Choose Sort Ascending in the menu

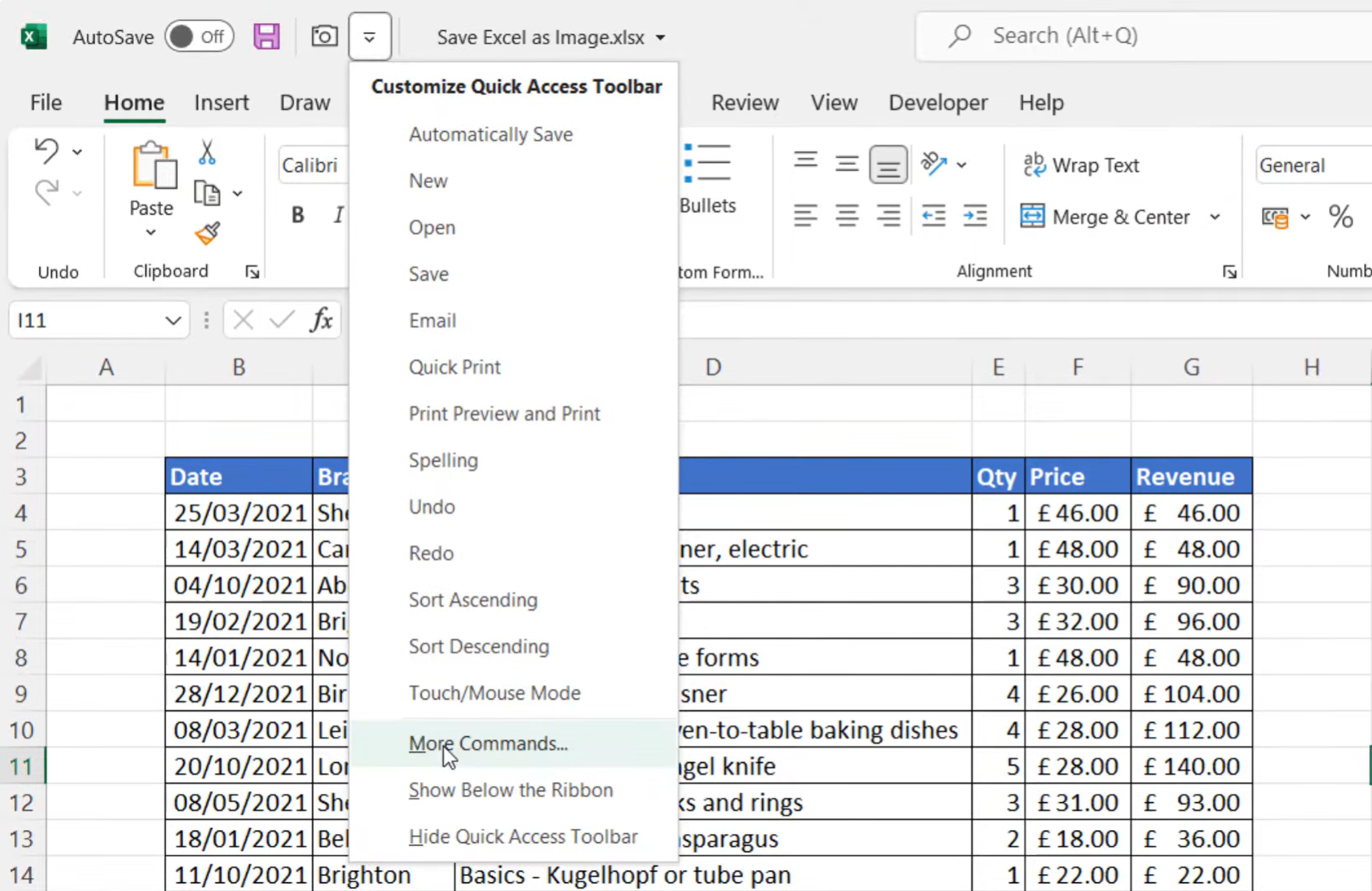(513, 600)
